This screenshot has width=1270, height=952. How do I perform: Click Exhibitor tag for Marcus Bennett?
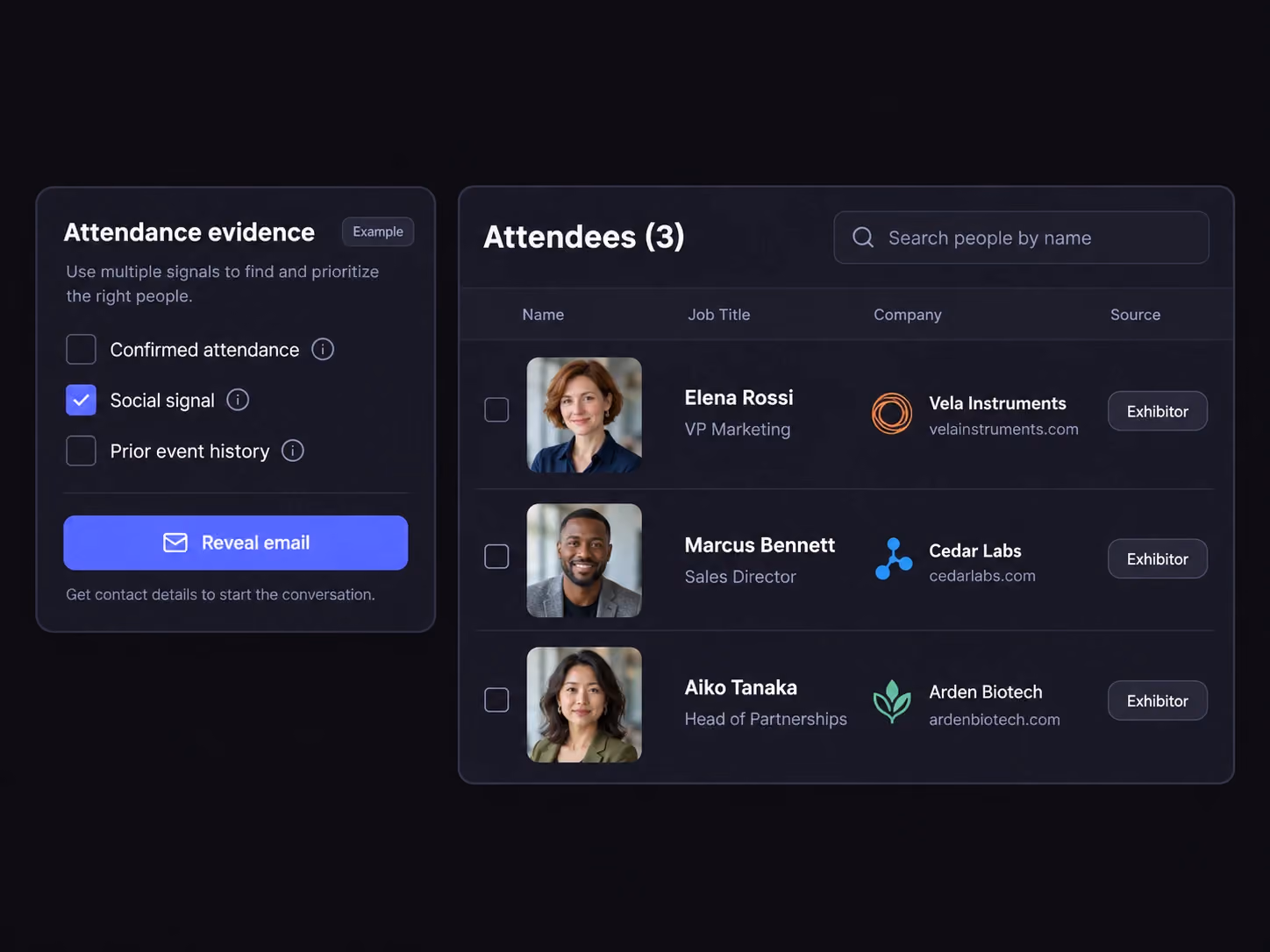pos(1158,558)
